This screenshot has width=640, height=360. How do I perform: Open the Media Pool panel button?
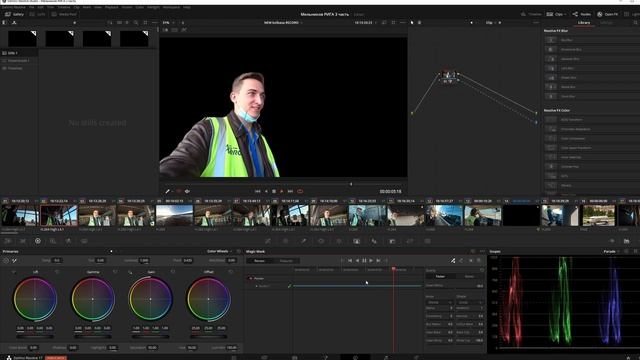coord(64,14)
